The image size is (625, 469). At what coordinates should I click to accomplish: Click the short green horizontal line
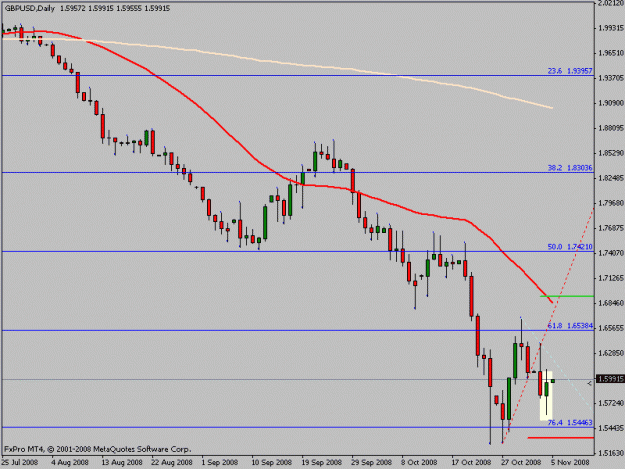click(567, 296)
